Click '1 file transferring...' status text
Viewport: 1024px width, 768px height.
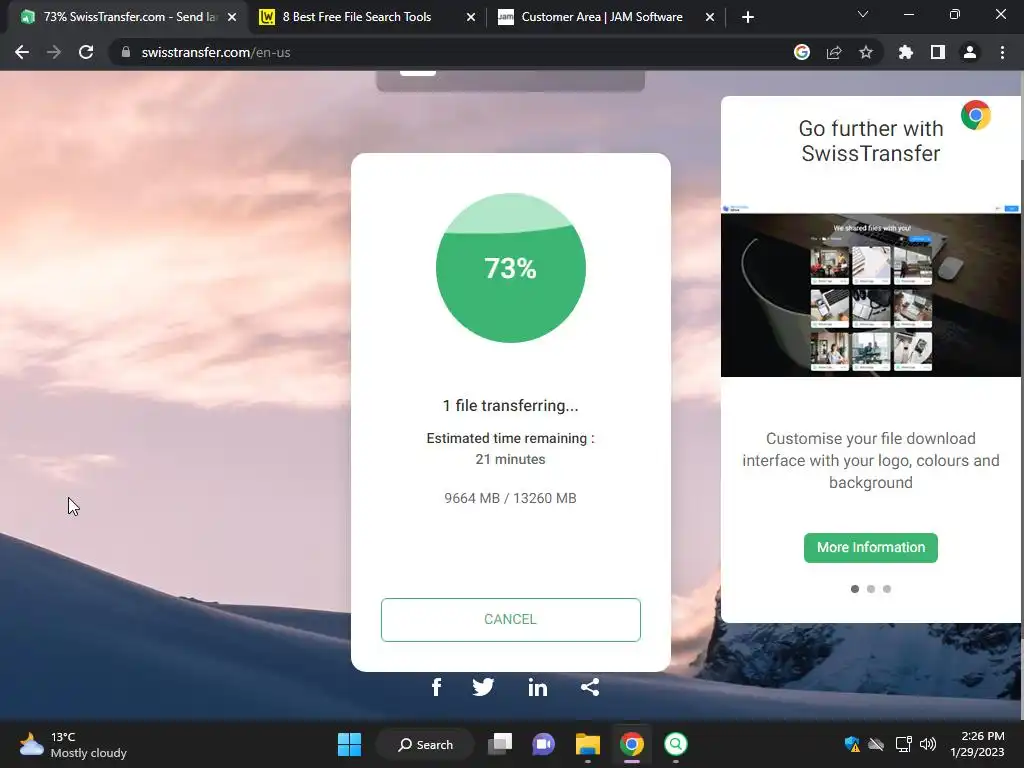(x=511, y=406)
